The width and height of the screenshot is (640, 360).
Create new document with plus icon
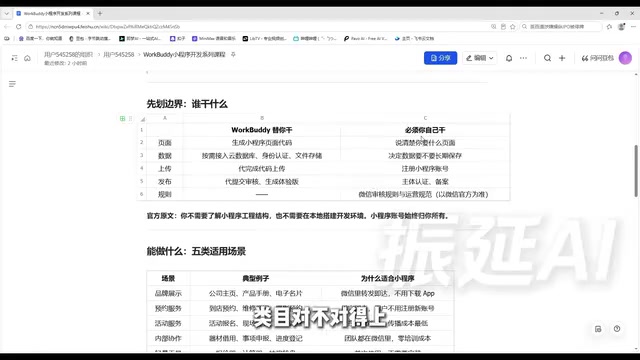pyautogui.click(x=562, y=58)
